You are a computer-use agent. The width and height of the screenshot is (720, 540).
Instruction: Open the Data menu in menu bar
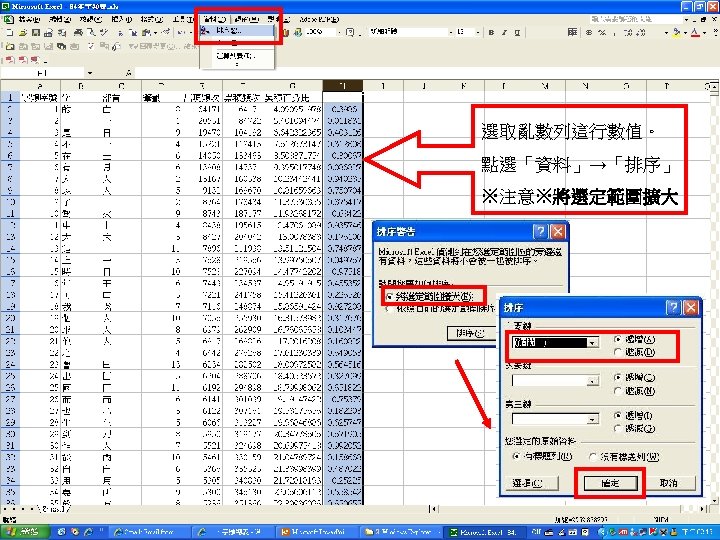pos(214,19)
